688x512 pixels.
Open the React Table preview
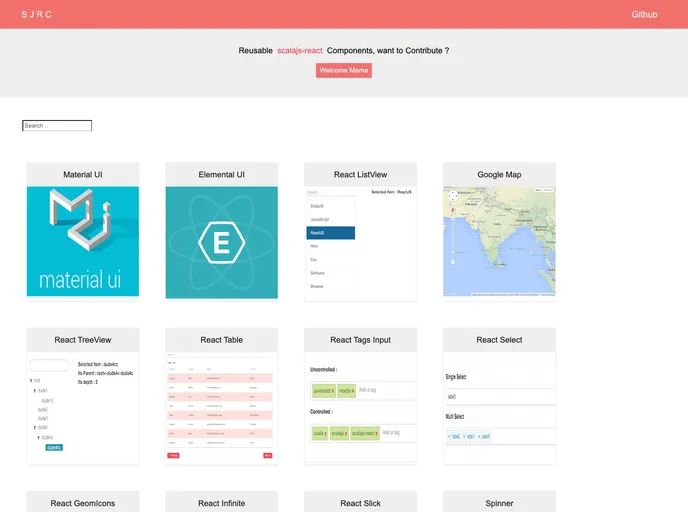point(222,407)
